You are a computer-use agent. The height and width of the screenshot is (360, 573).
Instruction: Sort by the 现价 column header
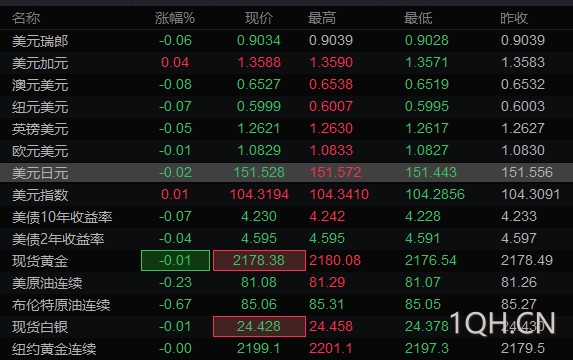pos(259,18)
